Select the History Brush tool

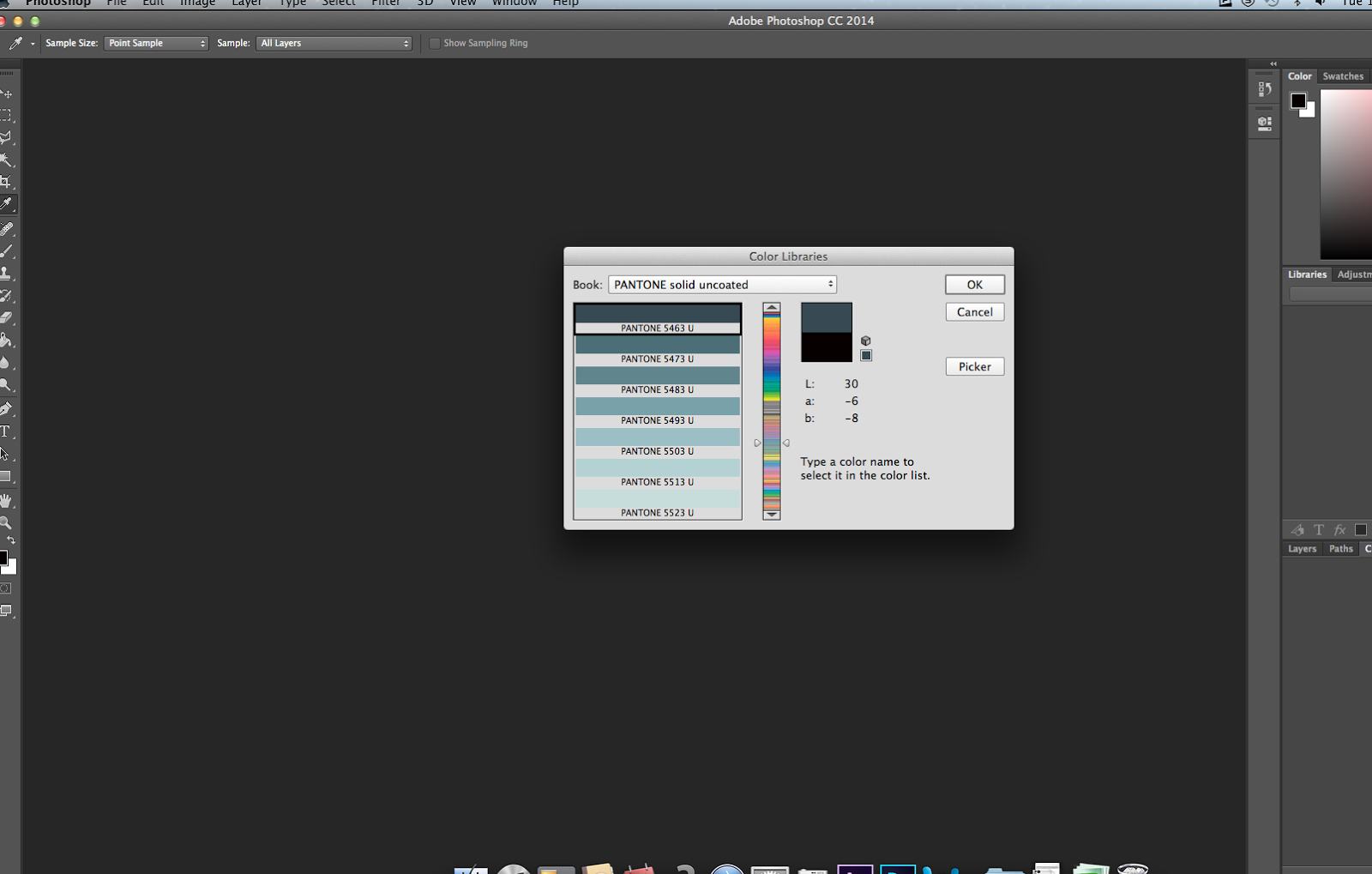click(7, 296)
